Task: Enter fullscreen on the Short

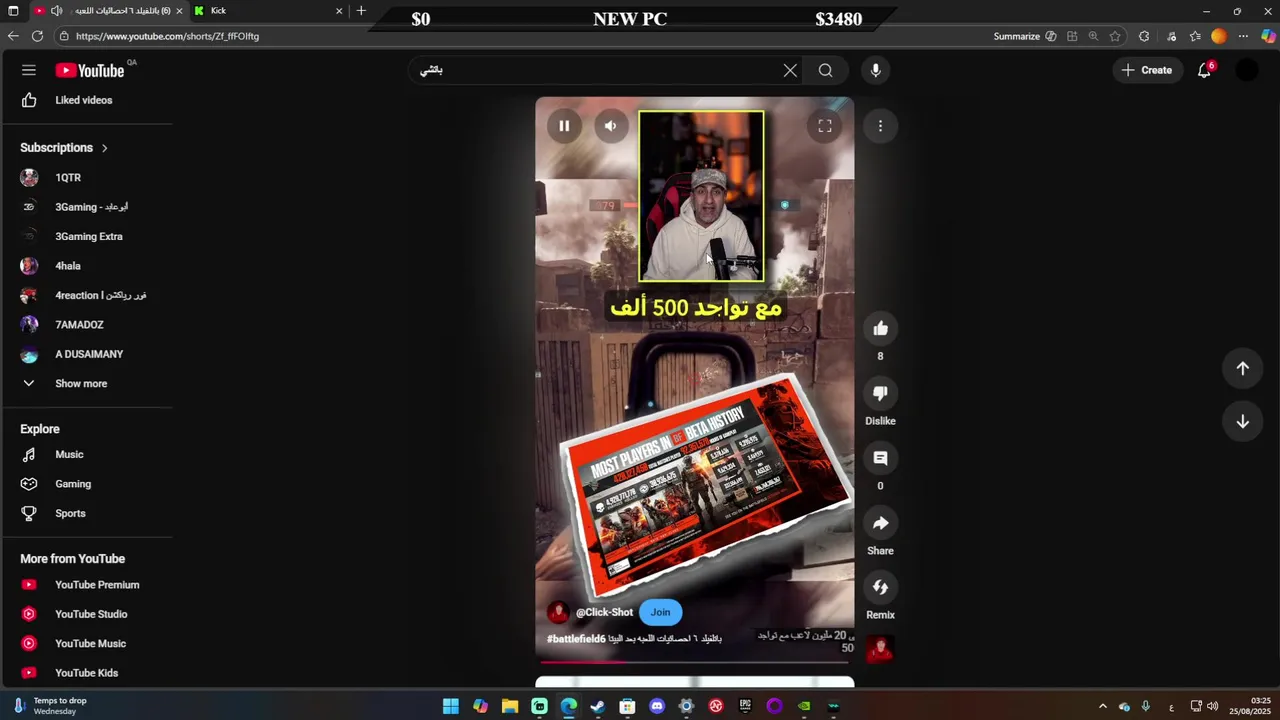Action: (x=825, y=126)
